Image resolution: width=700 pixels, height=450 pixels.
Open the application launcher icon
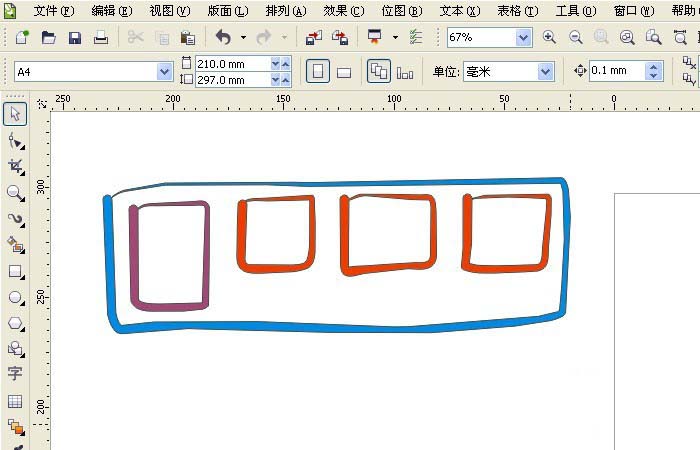pos(375,37)
